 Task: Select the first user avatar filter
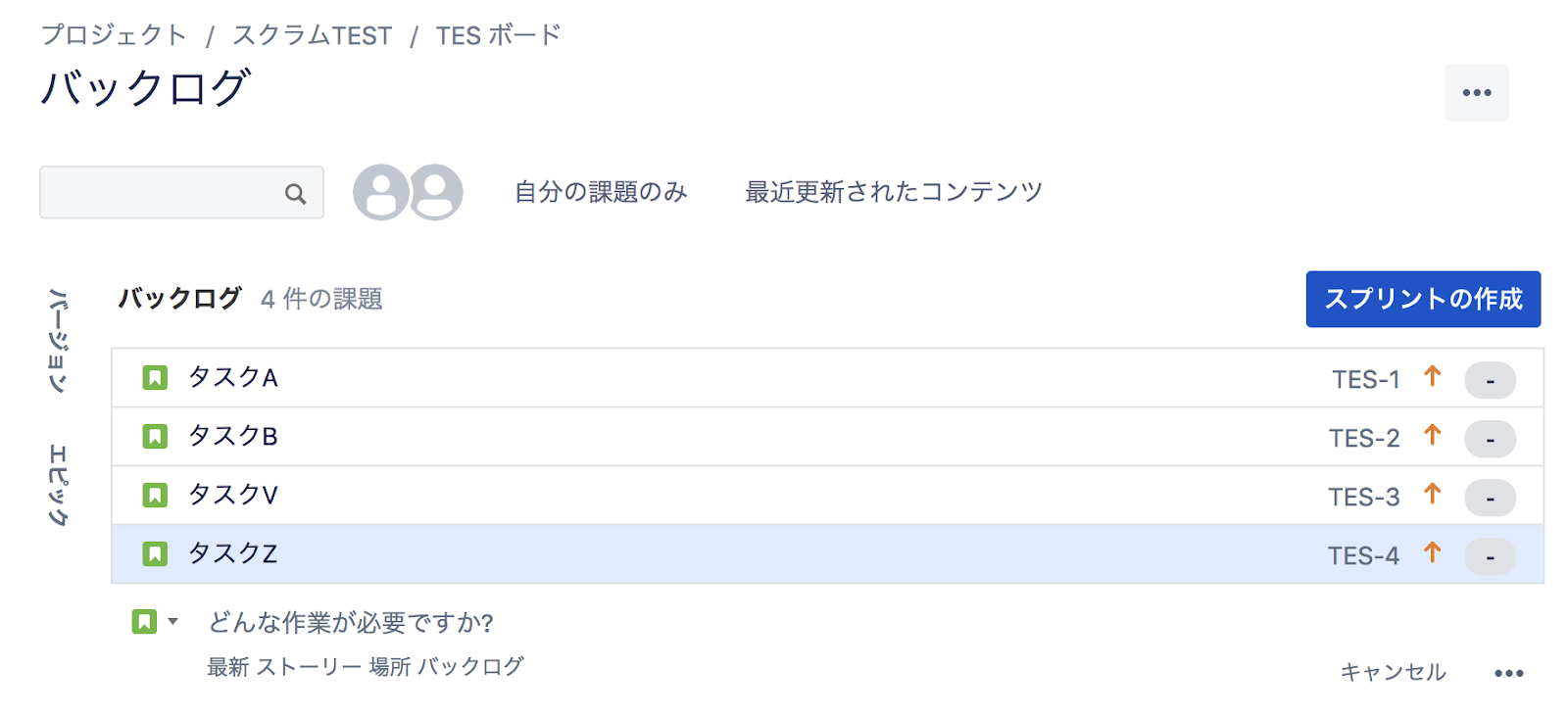coord(381,192)
